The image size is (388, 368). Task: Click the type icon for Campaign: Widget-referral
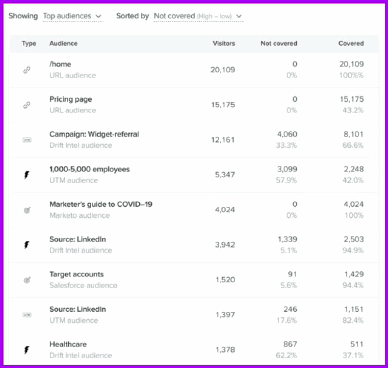(27, 140)
